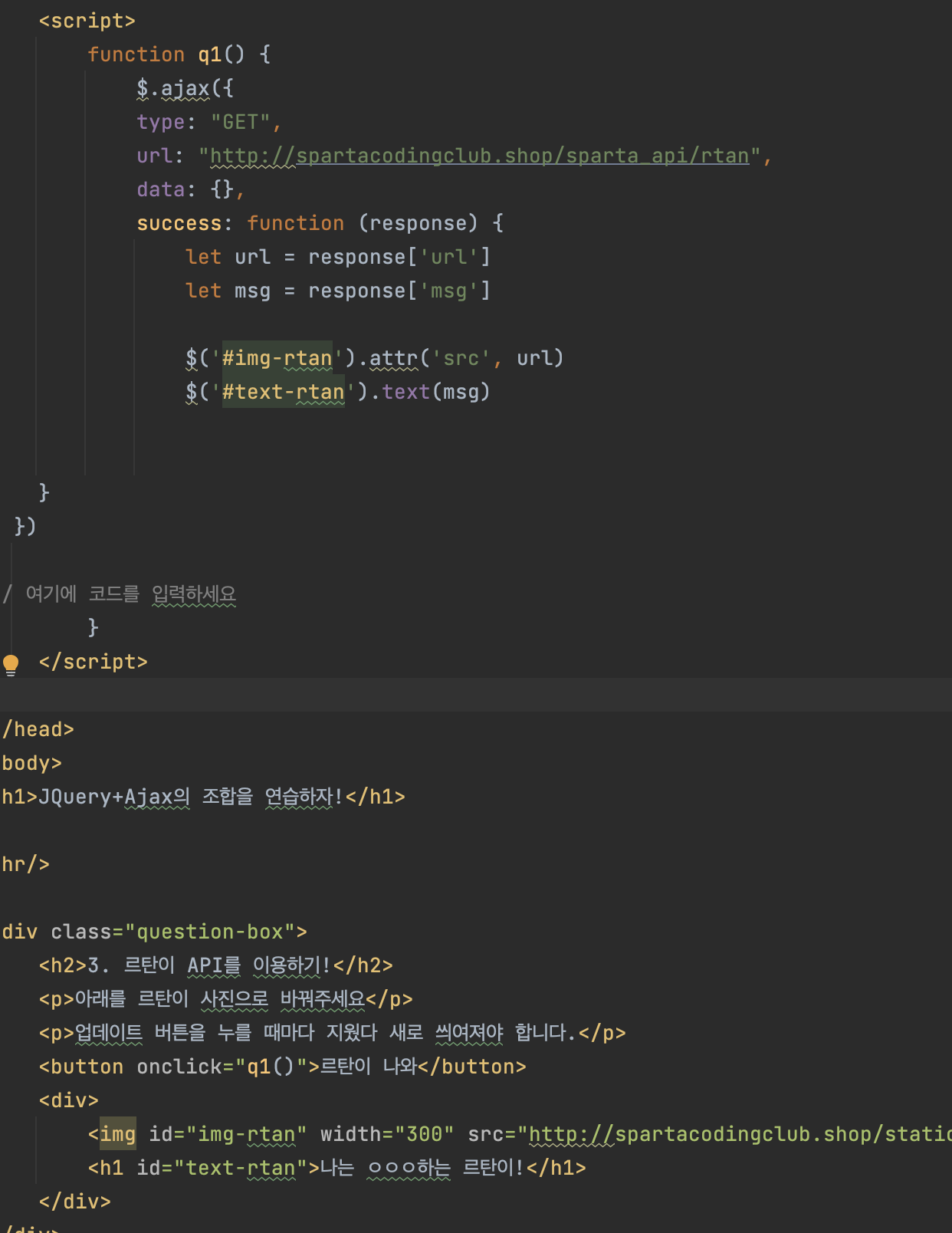This screenshot has width=952, height=1233.
Task: Click the h1 'JQuery+Ajax의 조합을 연습하자!' line
Action: [203, 797]
